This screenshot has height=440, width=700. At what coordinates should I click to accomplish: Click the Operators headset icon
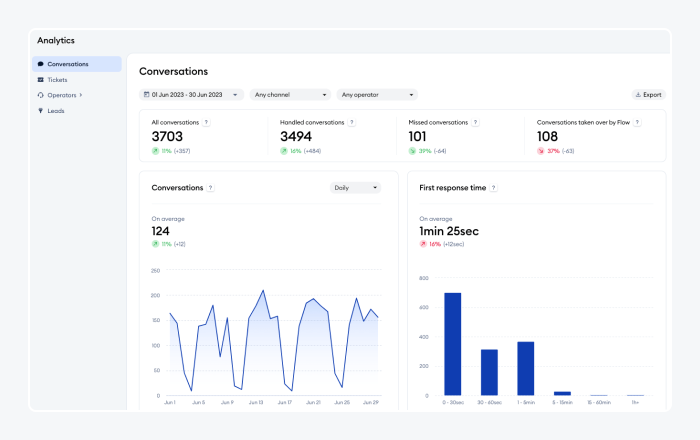click(40, 95)
